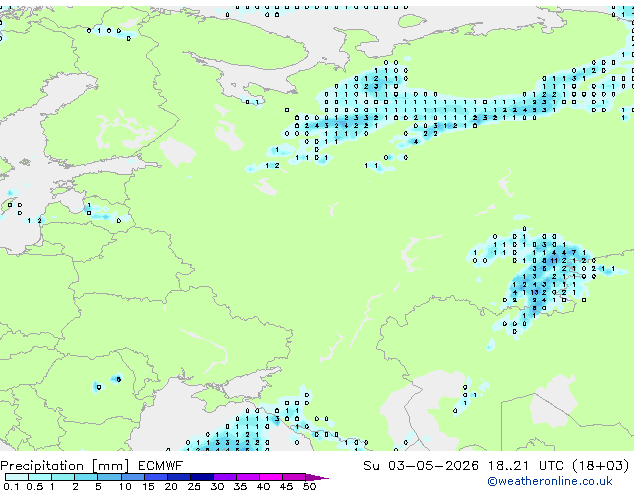Pick the 2–5 mm legend swatch
The height and width of the screenshot is (490, 634).
86,477
